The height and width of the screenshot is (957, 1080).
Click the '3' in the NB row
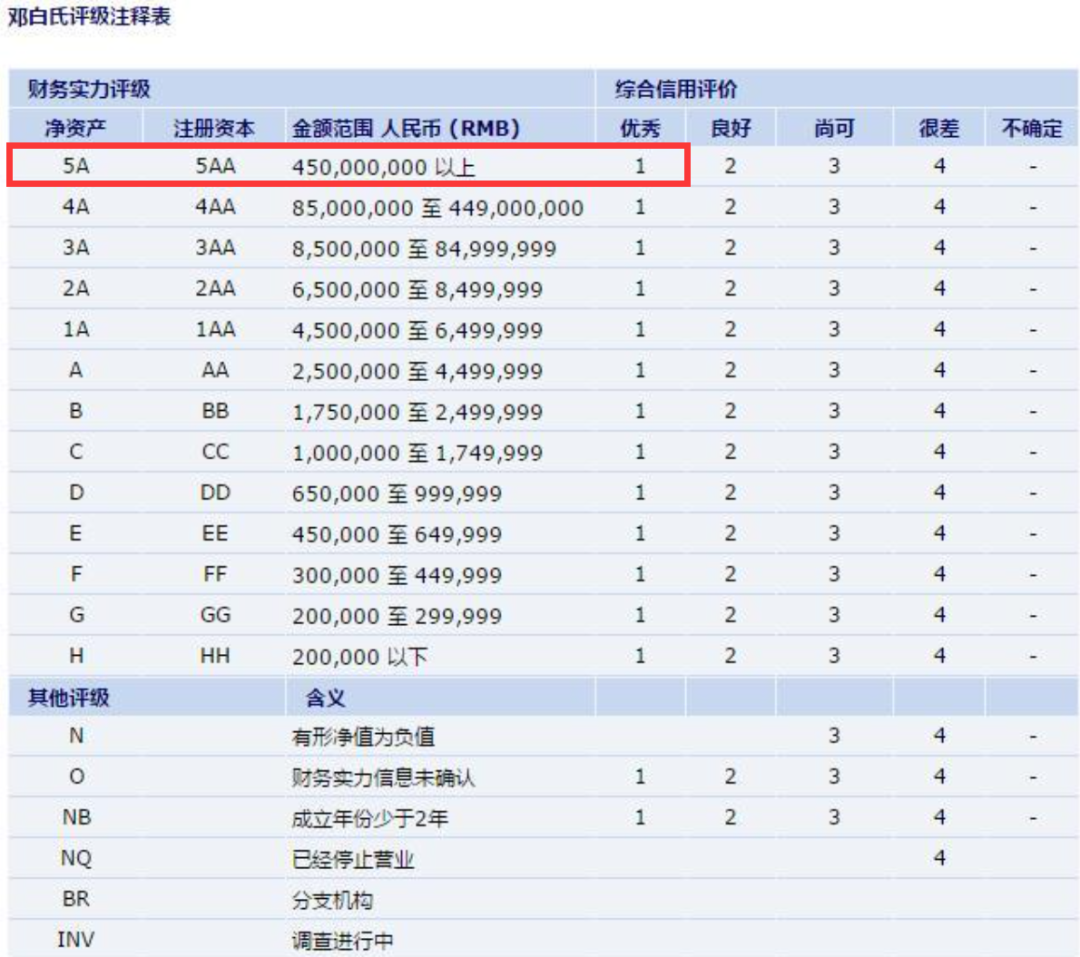click(x=834, y=817)
